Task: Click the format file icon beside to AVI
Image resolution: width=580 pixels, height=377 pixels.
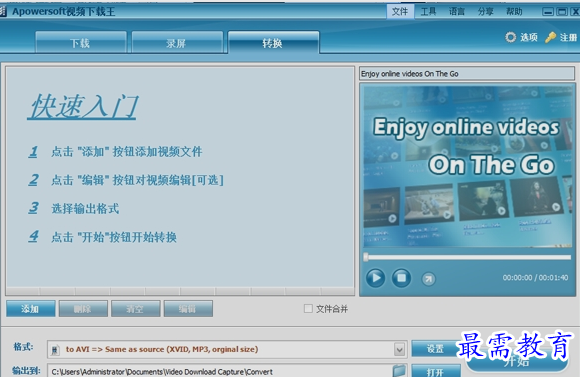Action: (x=55, y=350)
